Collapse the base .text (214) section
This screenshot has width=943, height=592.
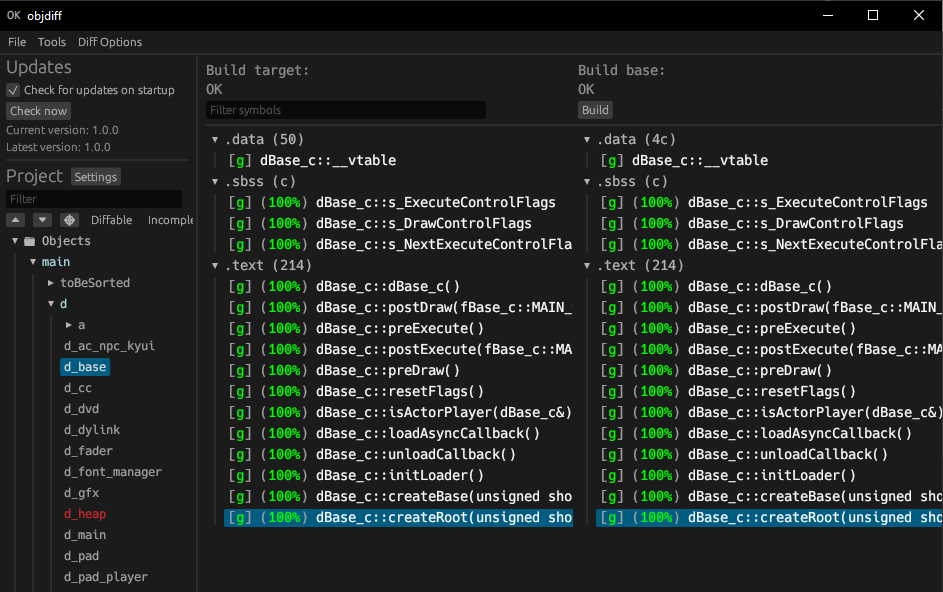point(587,265)
